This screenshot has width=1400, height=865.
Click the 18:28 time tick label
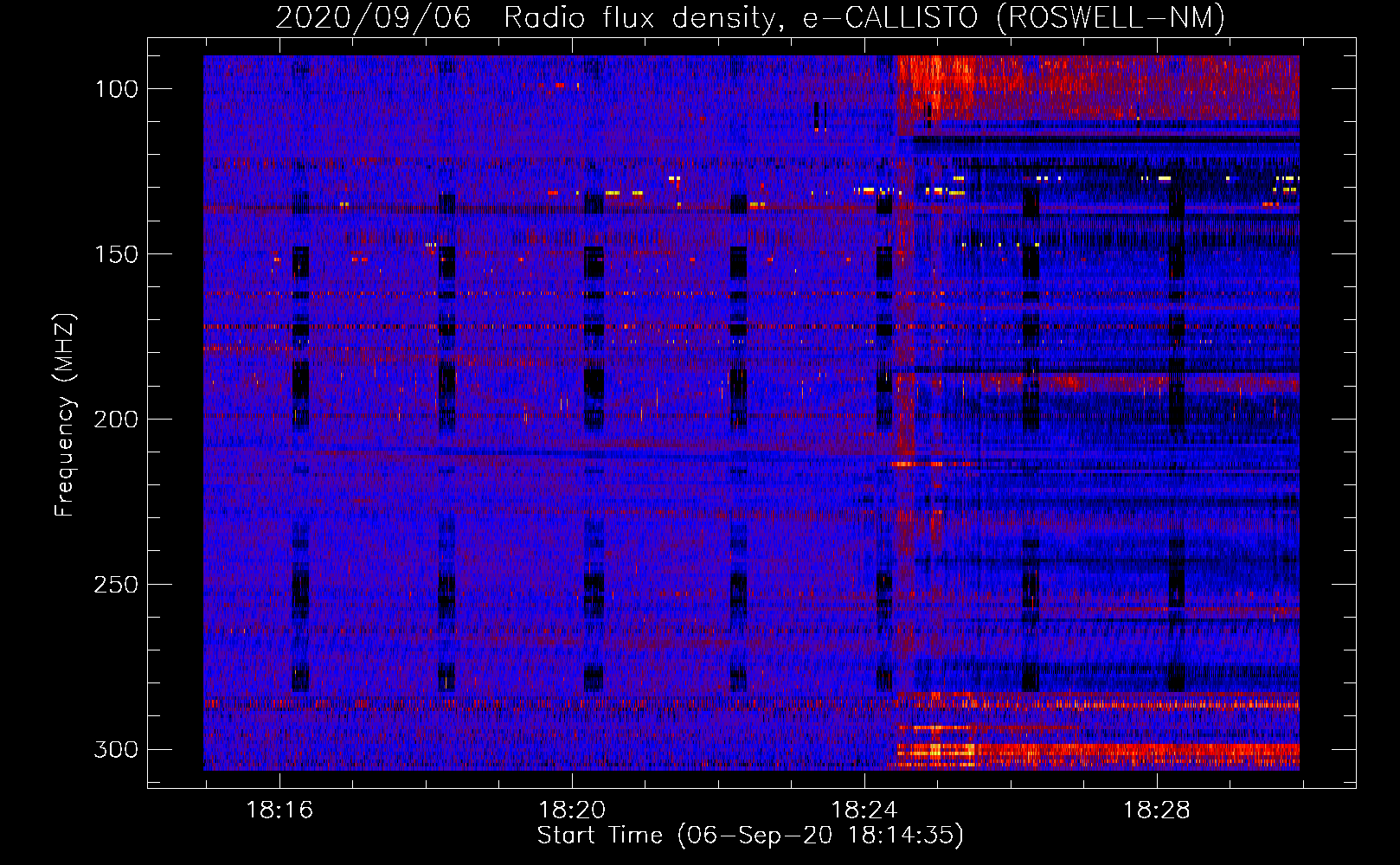click(x=1157, y=811)
